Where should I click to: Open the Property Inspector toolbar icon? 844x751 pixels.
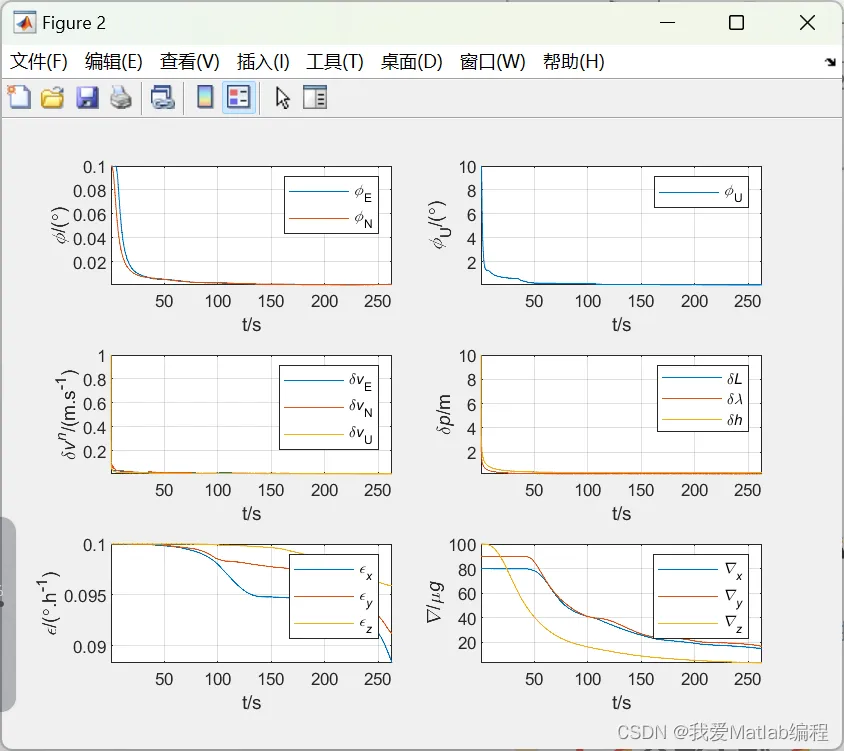tap(315, 98)
